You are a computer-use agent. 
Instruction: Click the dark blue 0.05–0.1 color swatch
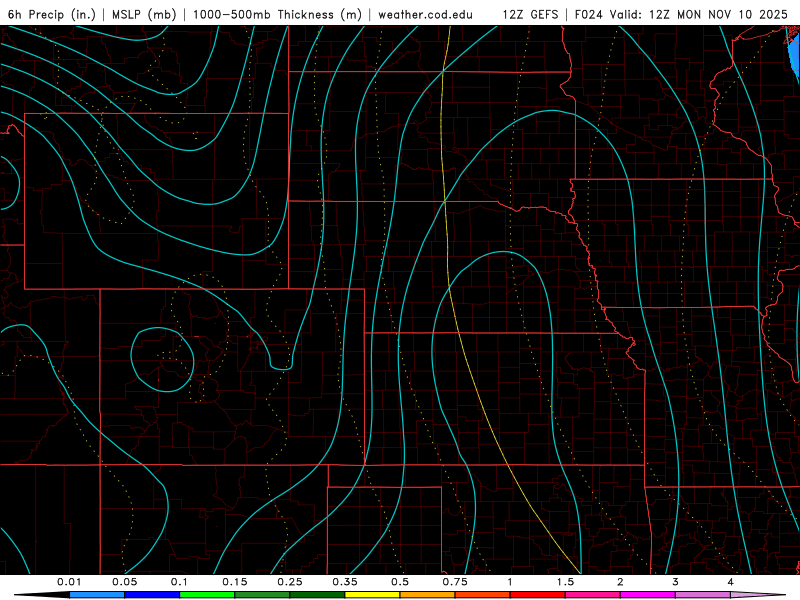152,595
